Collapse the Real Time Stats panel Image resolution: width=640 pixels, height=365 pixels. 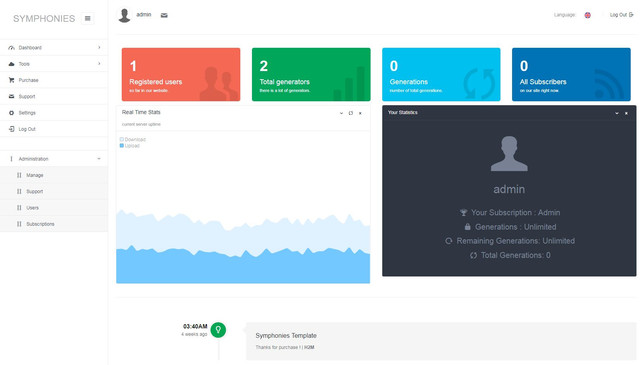point(341,113)
